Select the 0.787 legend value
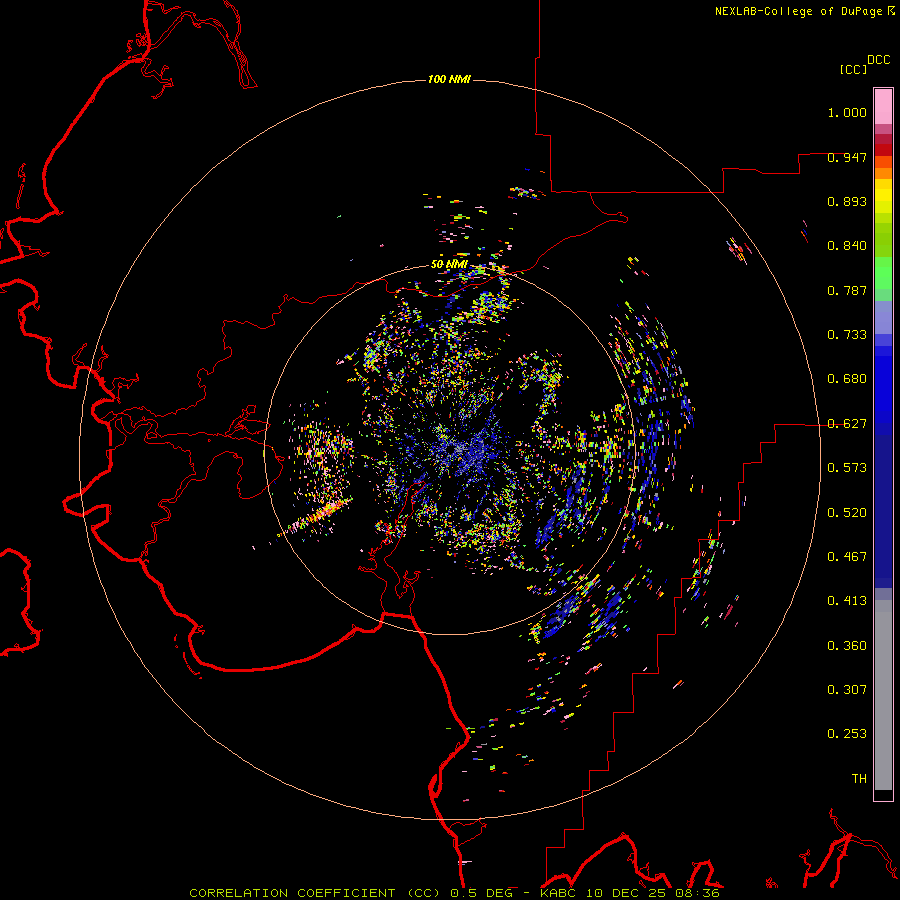900x900 pixels. pyautogui.click(x=847, y=290)
